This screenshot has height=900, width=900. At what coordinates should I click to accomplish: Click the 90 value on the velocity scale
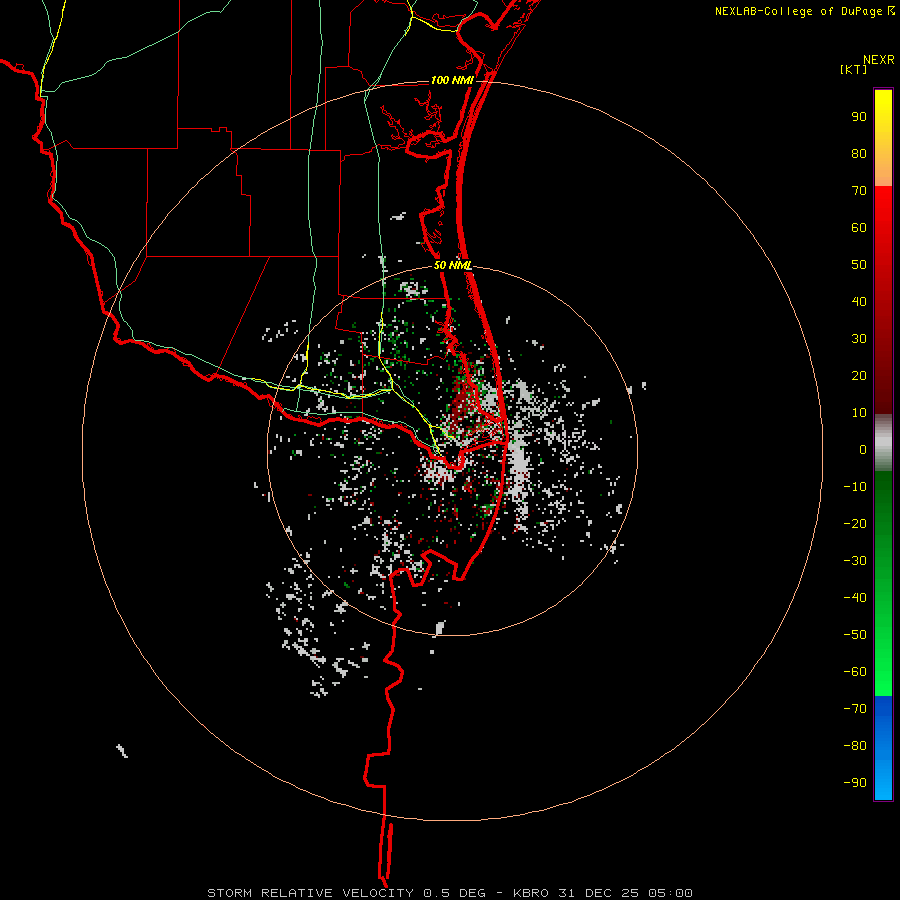pos(859,117)
